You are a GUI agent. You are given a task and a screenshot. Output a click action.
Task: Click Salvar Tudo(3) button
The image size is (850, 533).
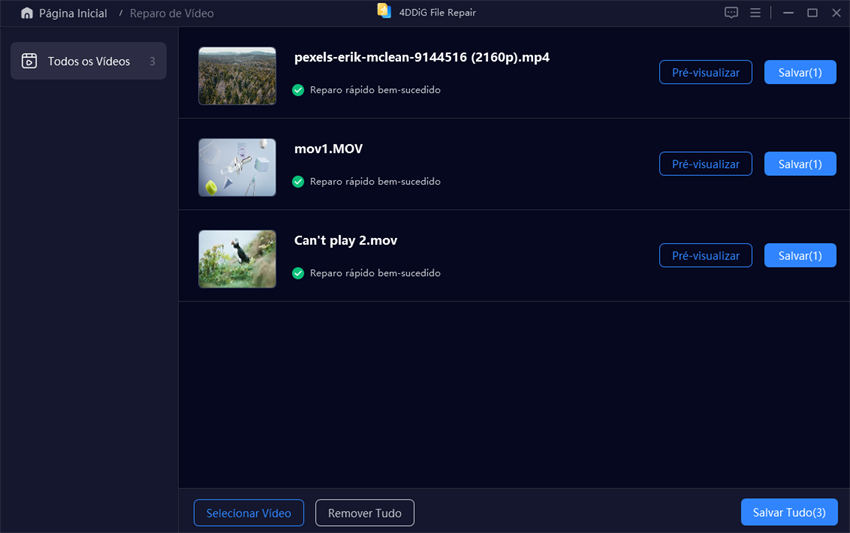(789, 512)
